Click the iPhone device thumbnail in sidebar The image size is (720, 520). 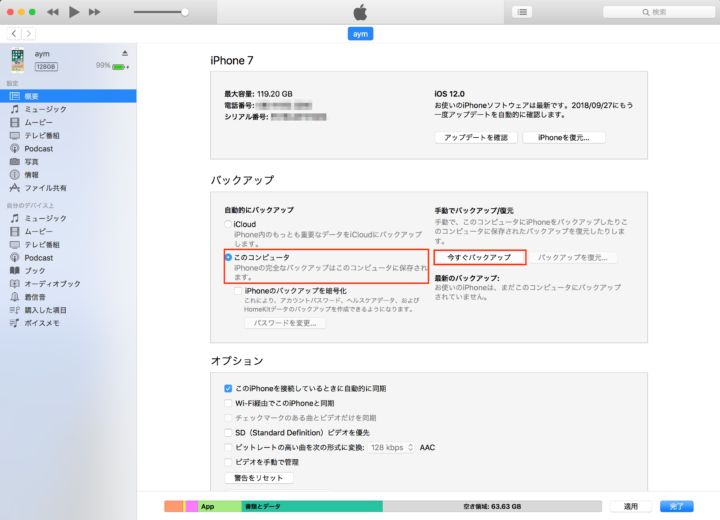(x=17, y=60)
